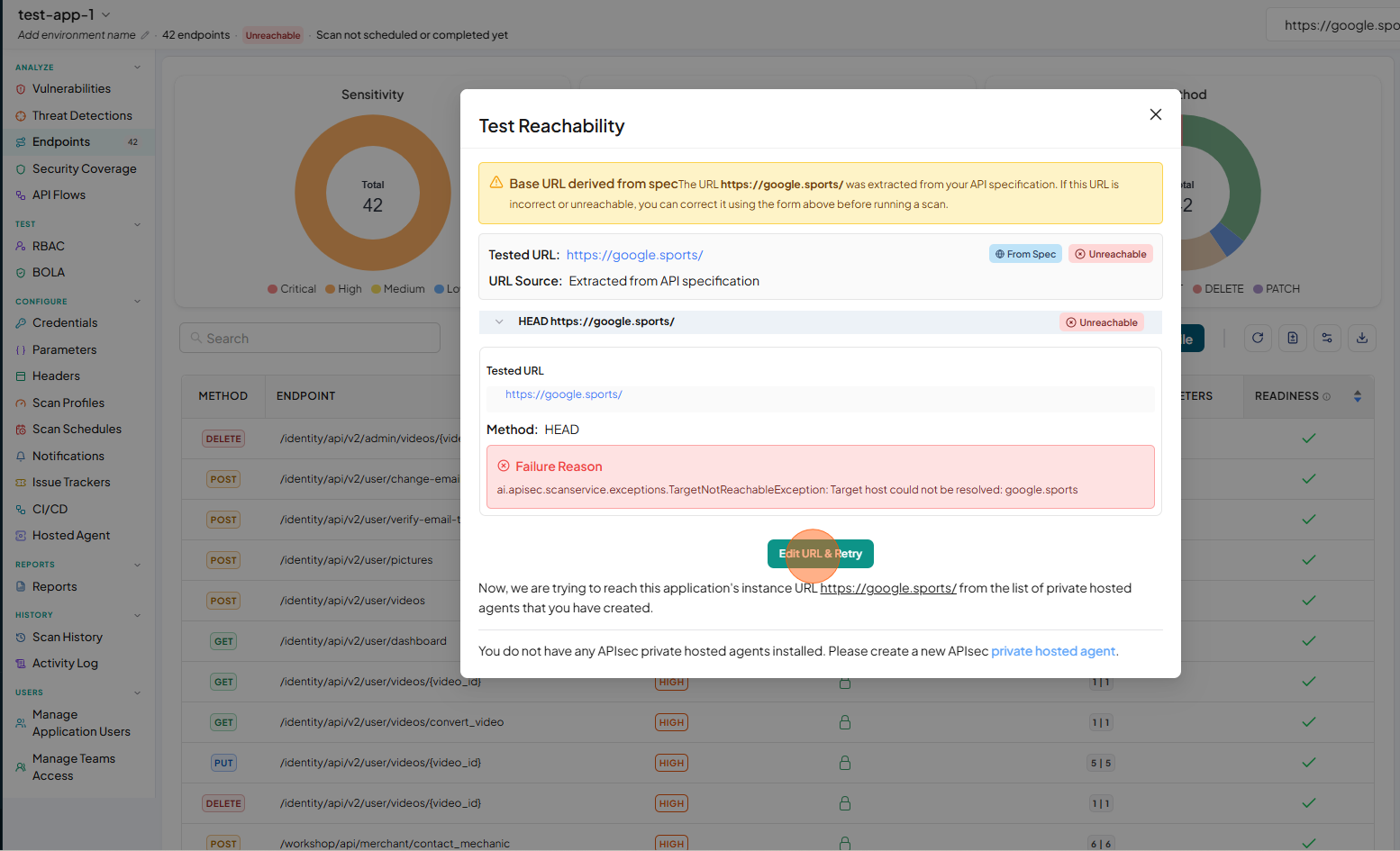Viewport: 1400px width, 851px height.
Task: Collapse the HEAD https://google.sports/ row chevron
Action: click(499, 321)
